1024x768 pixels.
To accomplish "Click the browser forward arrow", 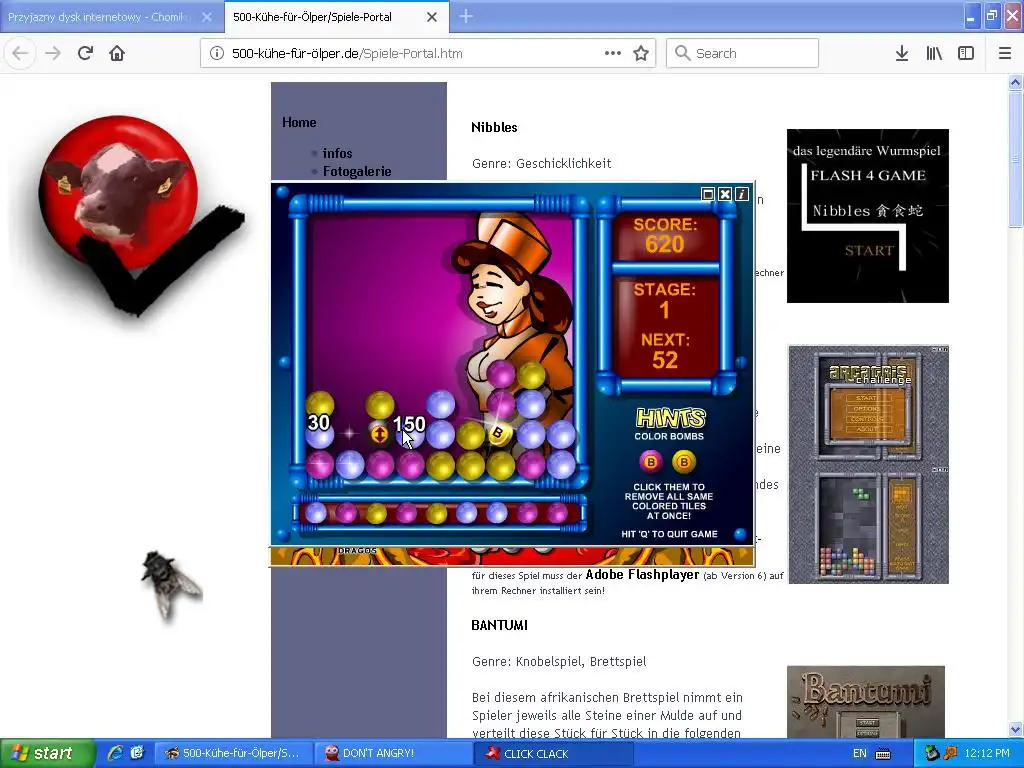I will (53, 54).
